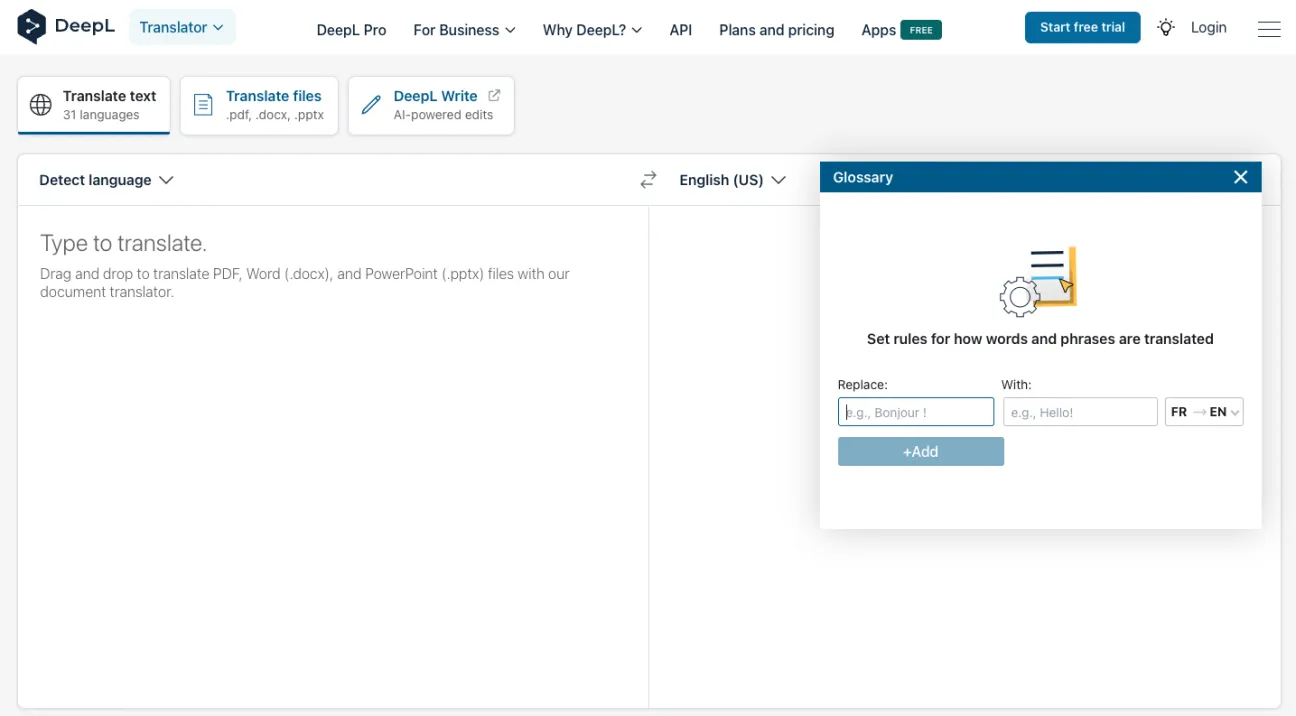Go to Plans and pricing
Screen dimensions: 1296x716
[776, 30]
